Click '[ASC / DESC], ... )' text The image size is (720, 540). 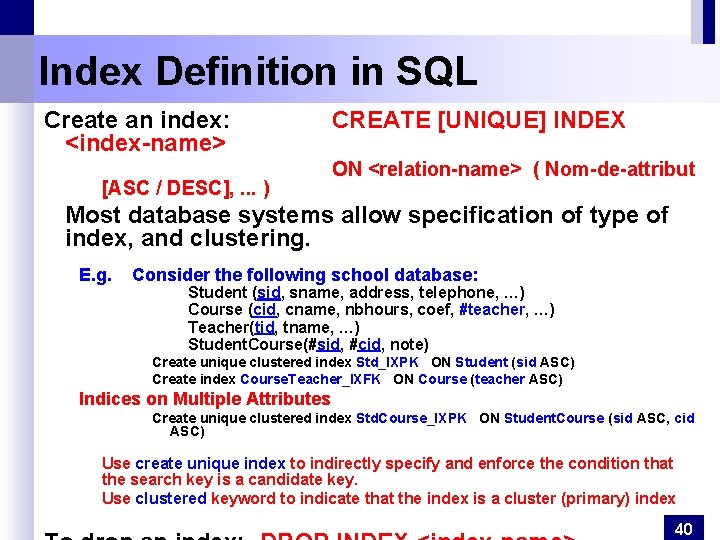click(x=186, y=188)
